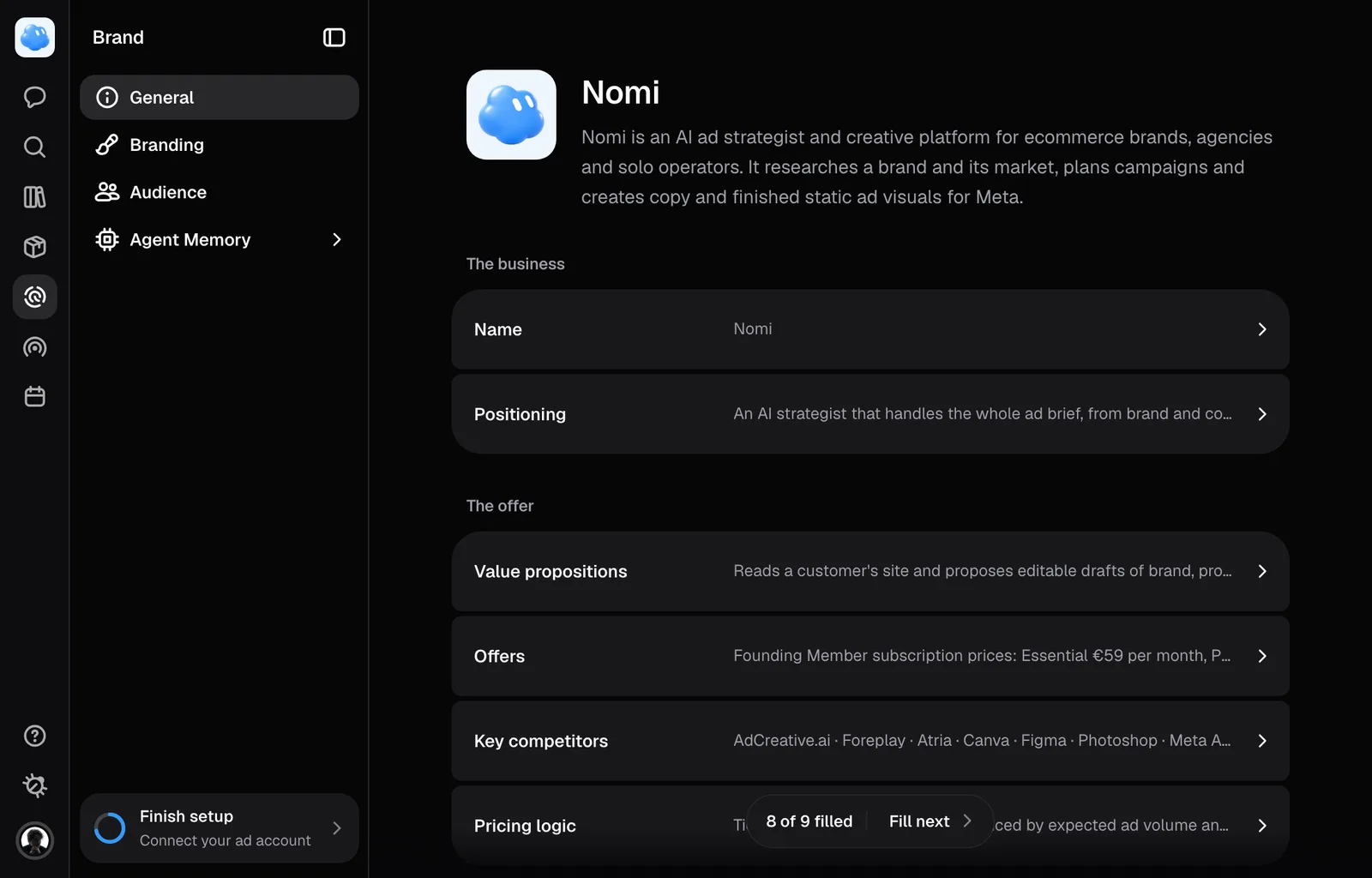Select the General menu item
The height and width of the screenshot is (878, 1372).
click(x=220, y=98)
